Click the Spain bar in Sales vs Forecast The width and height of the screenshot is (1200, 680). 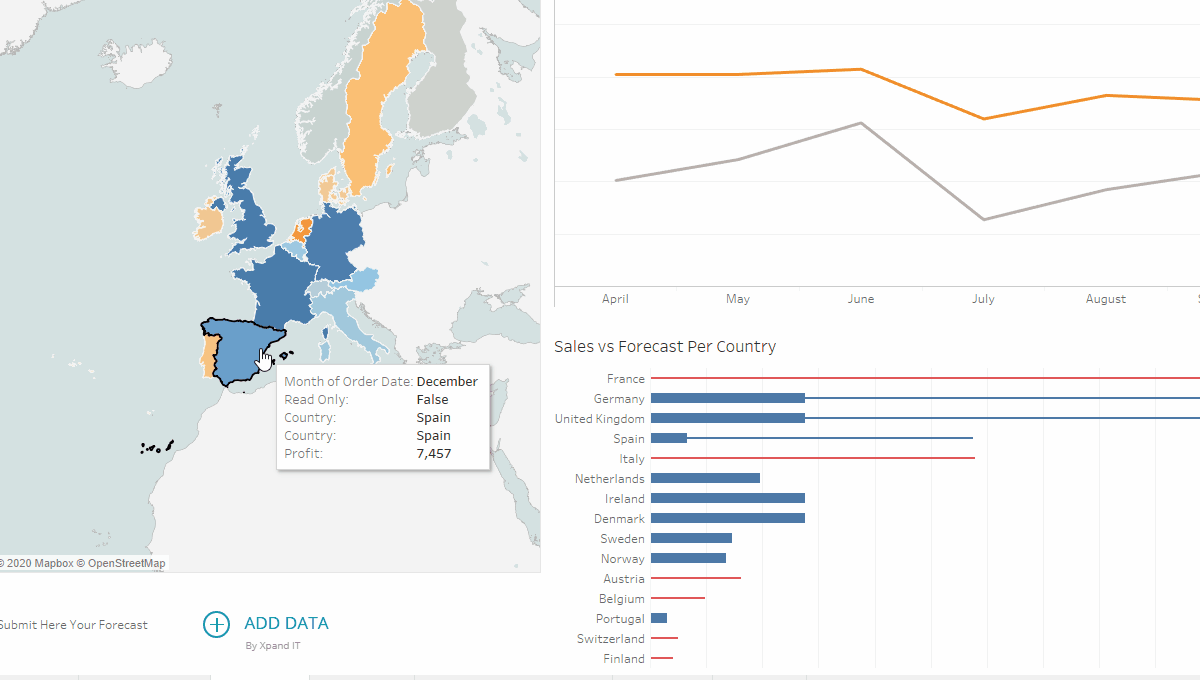(x=668, y=438)
